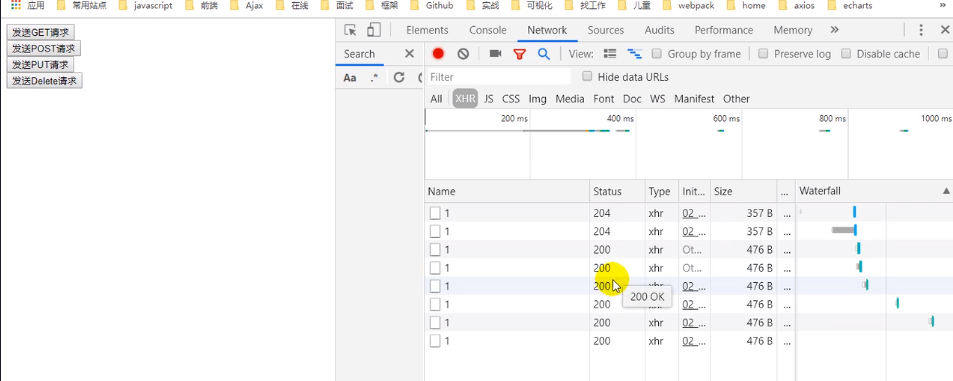Viewport: 953px width, 381px height.
Task: Select the Network tab
Action: [x=547, y=30]
